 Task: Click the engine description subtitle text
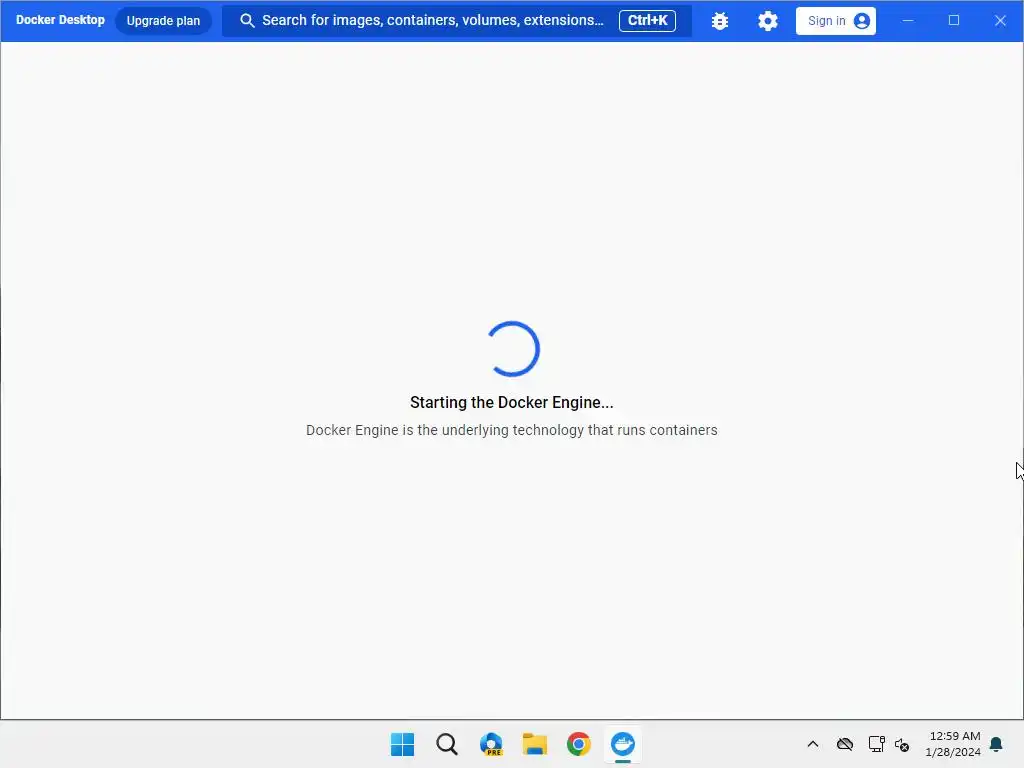(512, 430)
